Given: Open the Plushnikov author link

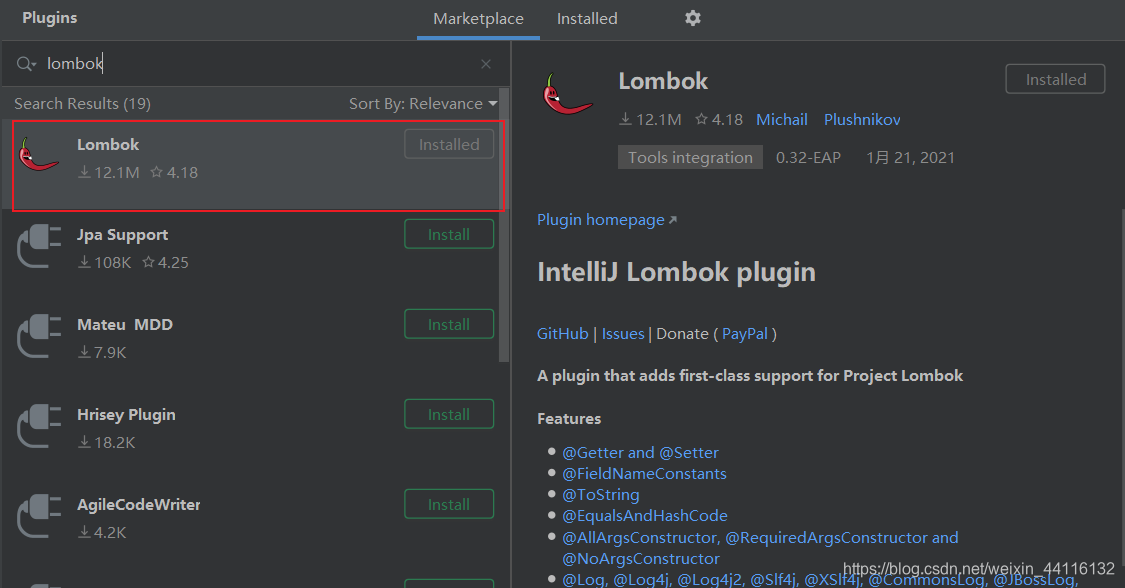Looking at the screenshot, I should (862, 120).
